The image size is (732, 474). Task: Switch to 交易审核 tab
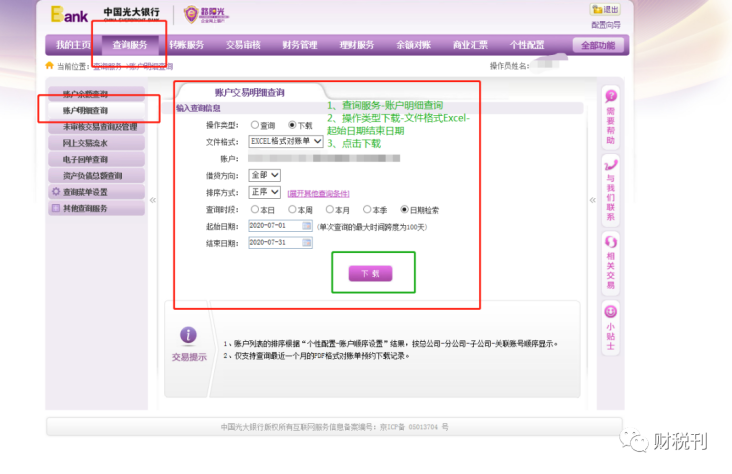click(x=243, y=45)
